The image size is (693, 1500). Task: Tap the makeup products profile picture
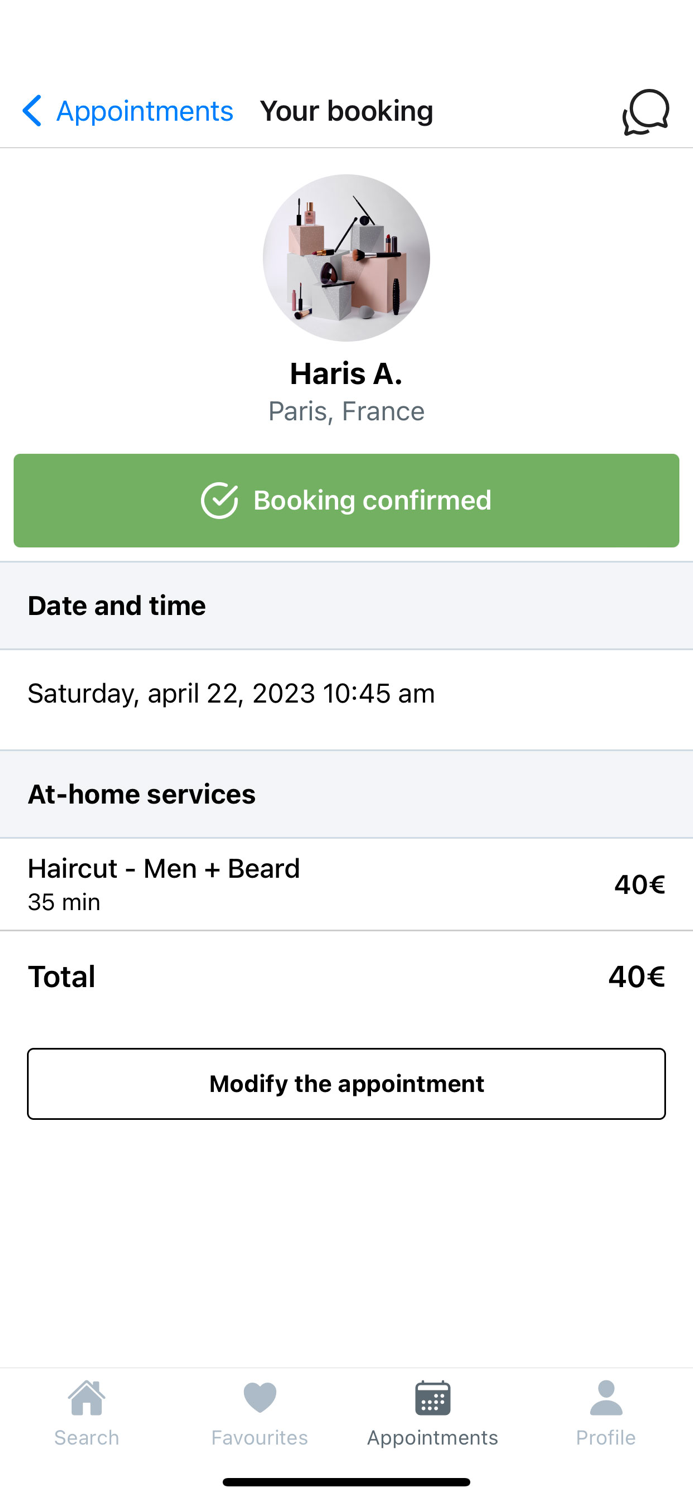[x=346, y=258]
